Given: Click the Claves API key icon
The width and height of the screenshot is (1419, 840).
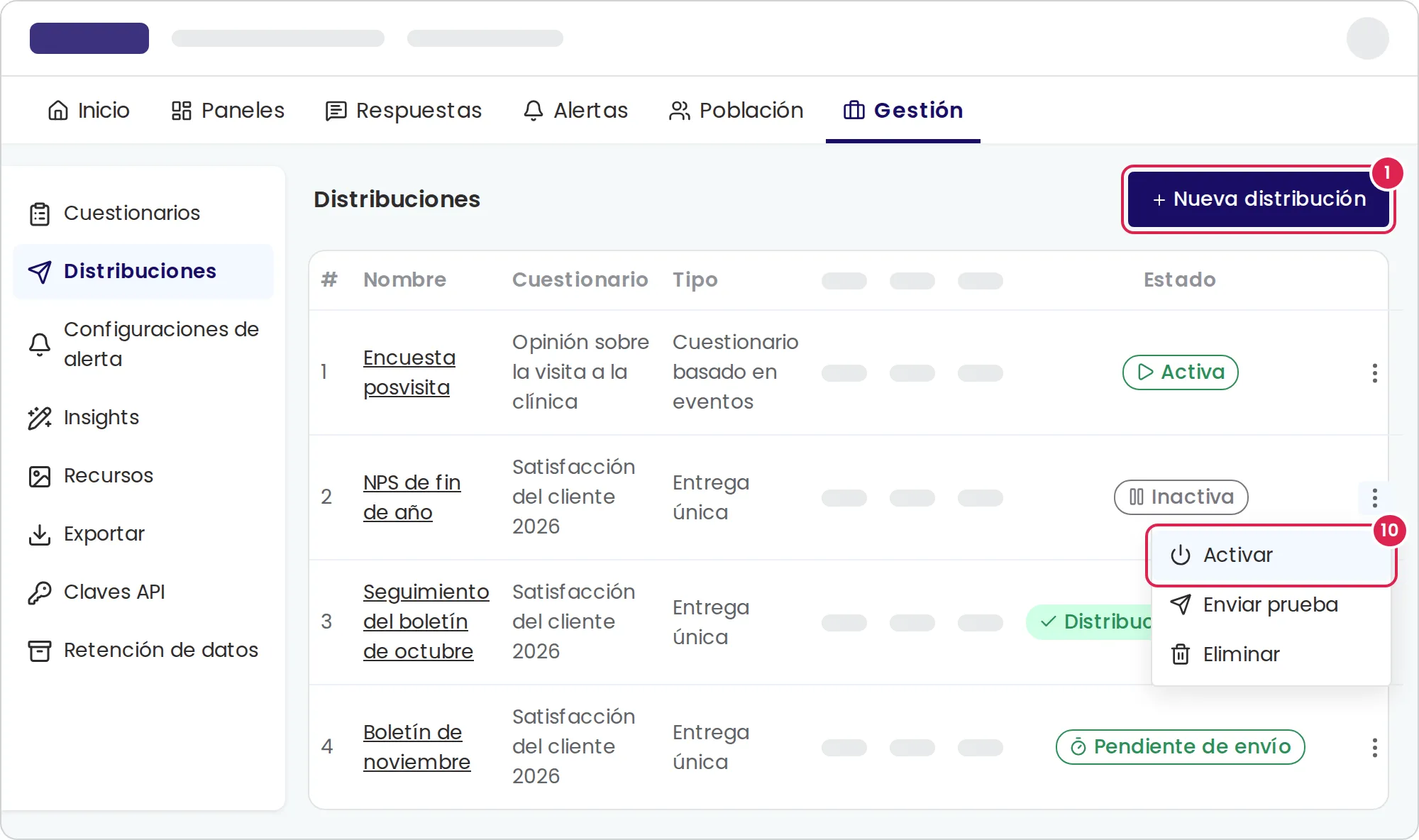Looking at the screenshot, I should pyautogui.click(x=40, y=592).
